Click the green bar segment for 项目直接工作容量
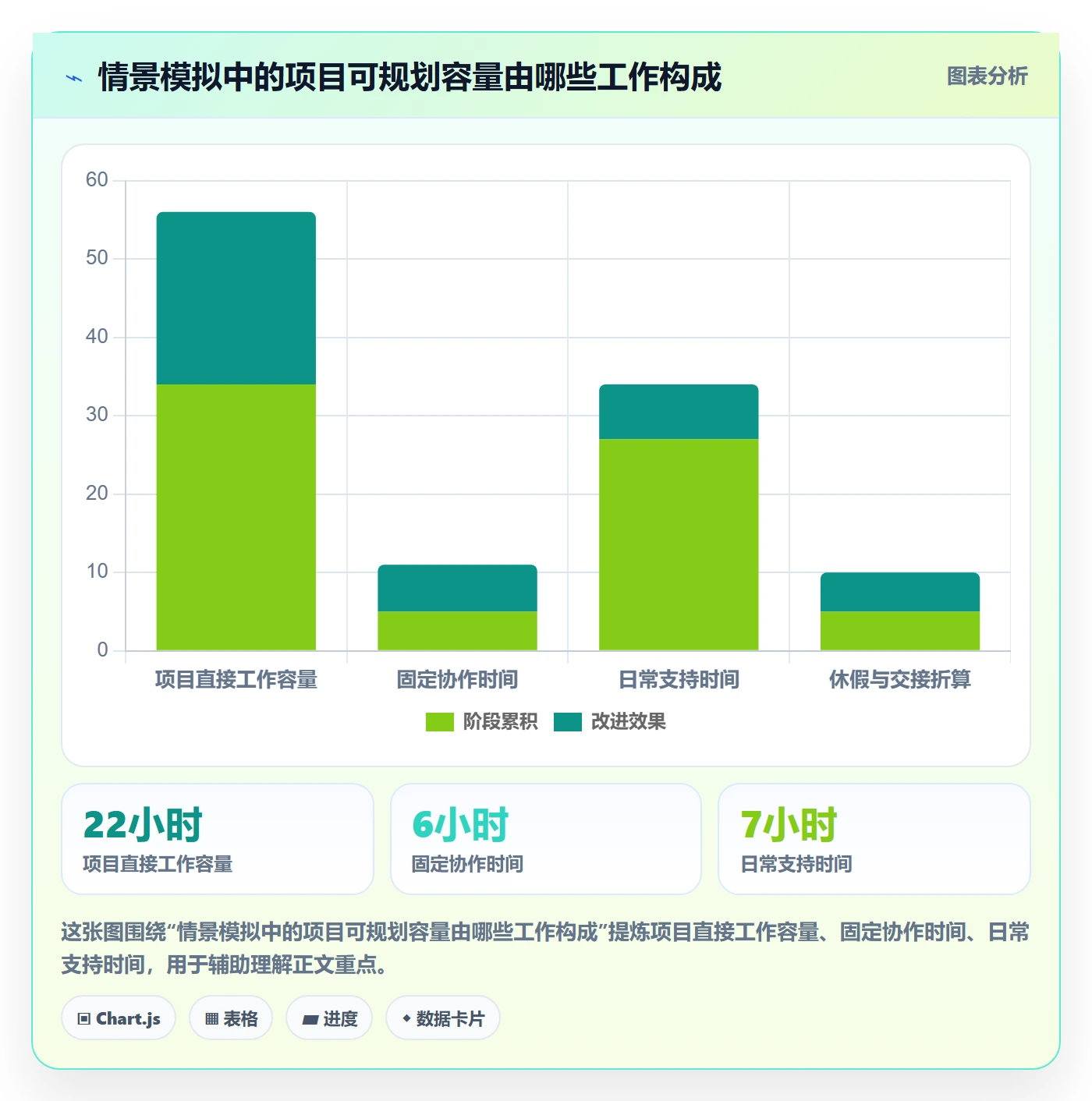The height and width of the screenshot is (1101, 1092). pyautogui.click(x=236, y=517)
